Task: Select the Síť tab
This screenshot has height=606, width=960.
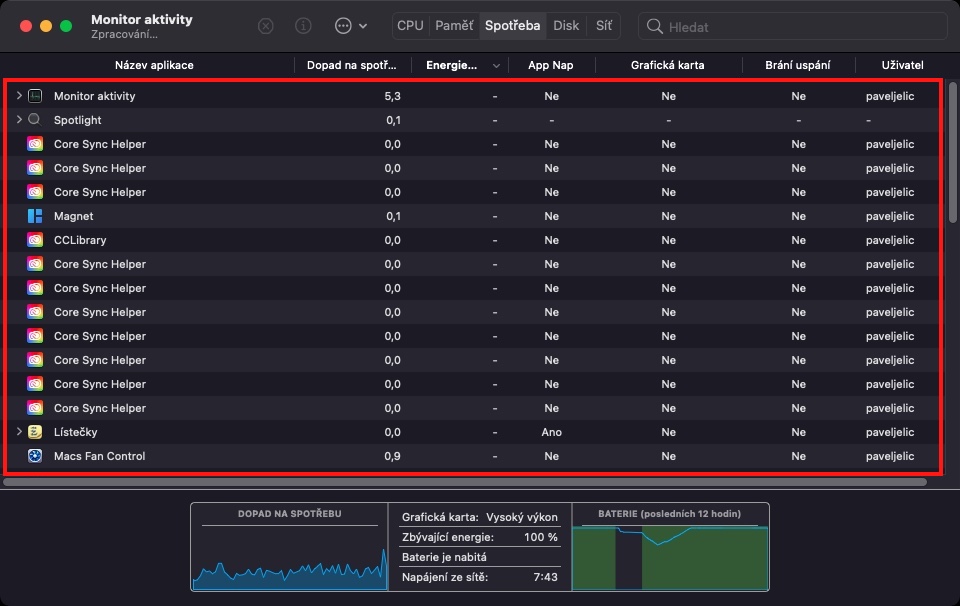Action: click(x=604, y=26)
